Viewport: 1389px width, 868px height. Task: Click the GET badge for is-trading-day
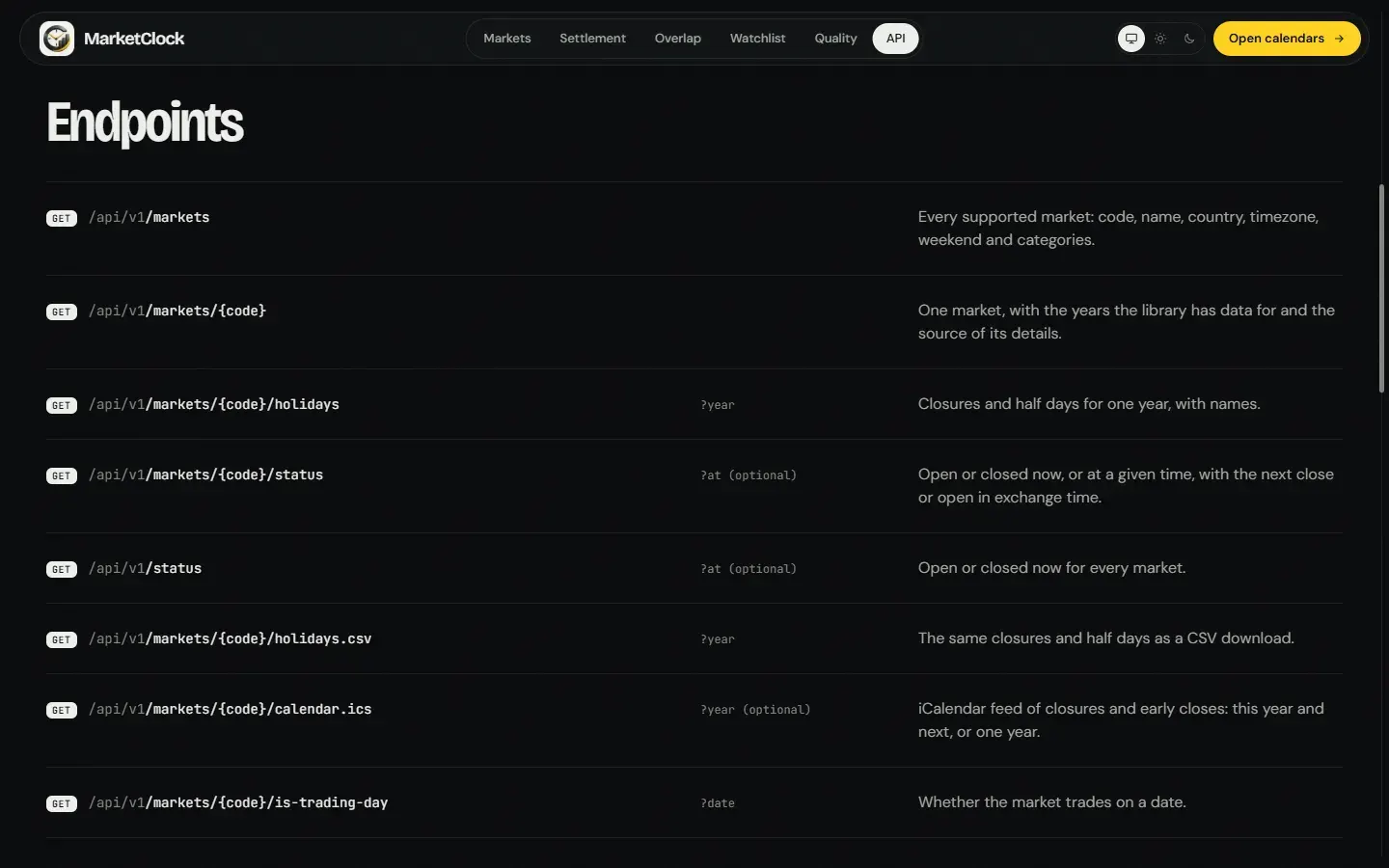tap(62, 804)
